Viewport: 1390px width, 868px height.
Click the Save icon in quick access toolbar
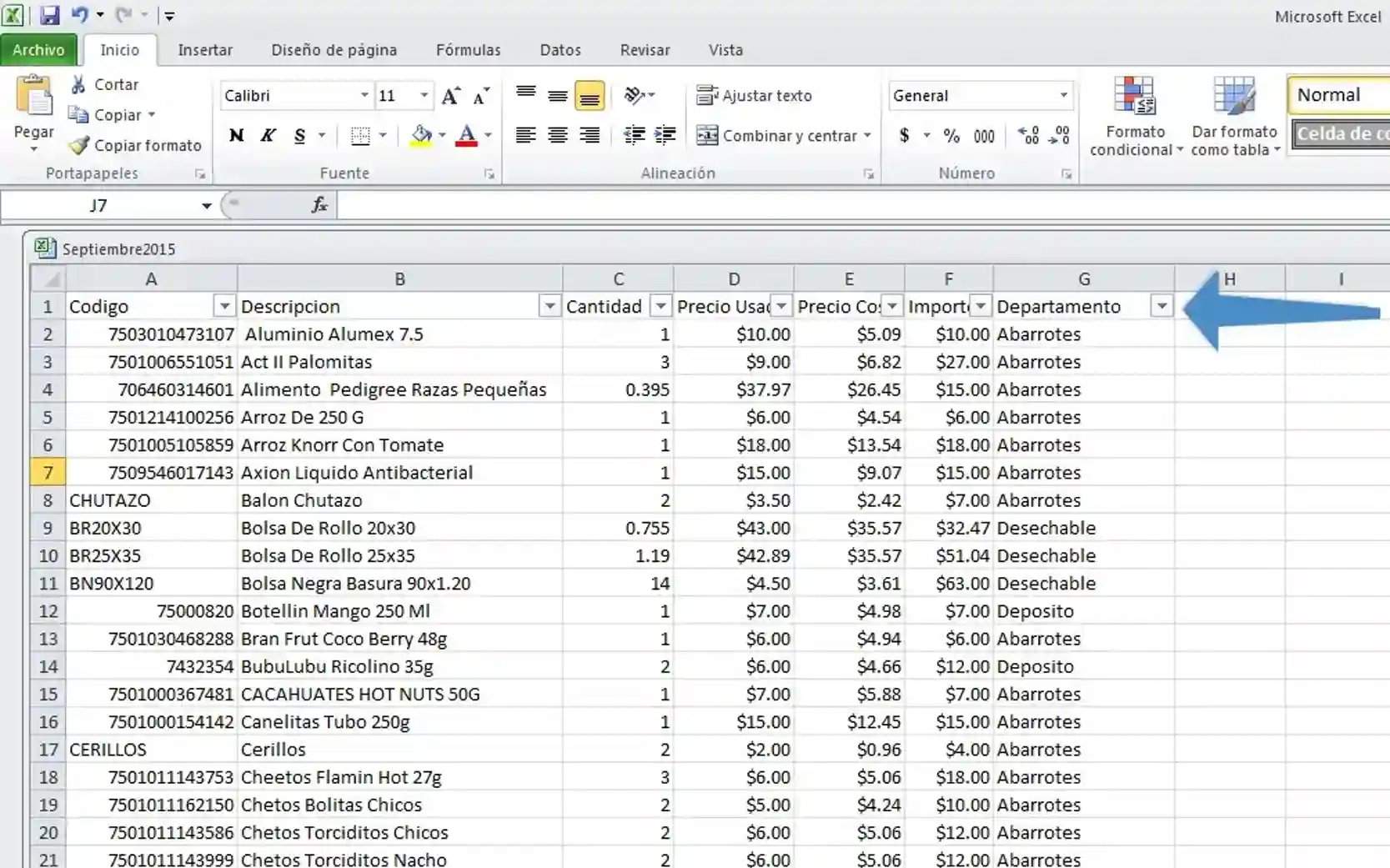pos(49,15)
